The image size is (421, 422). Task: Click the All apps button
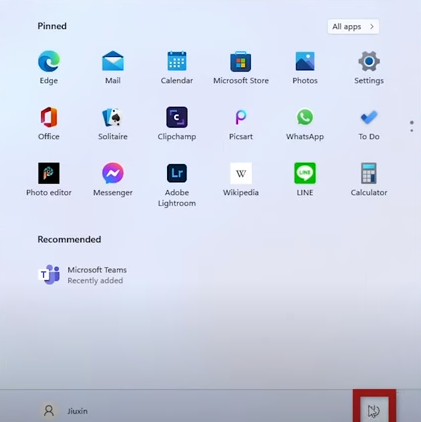pos(353,27)
